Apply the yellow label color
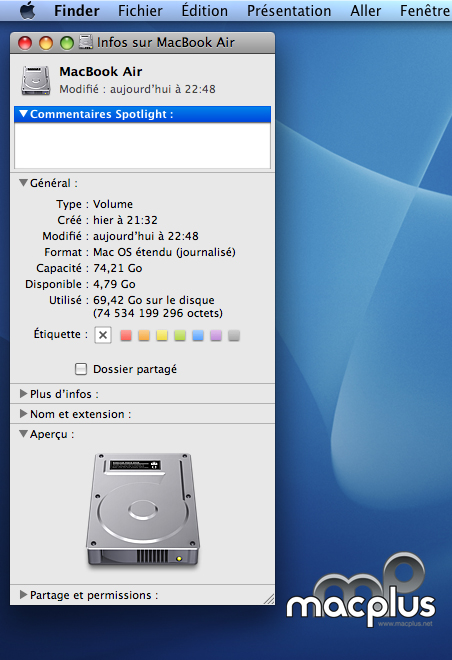This screenshot has width=452, height=660. coord(162,335)
